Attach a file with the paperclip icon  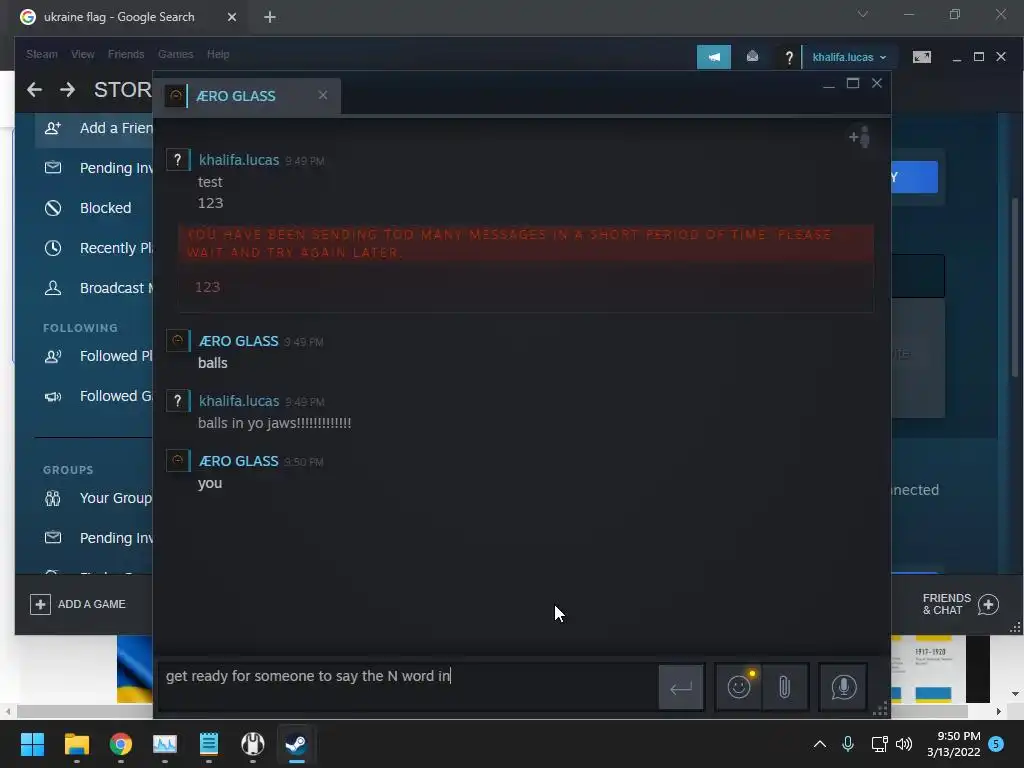click(x=784, y=687)
